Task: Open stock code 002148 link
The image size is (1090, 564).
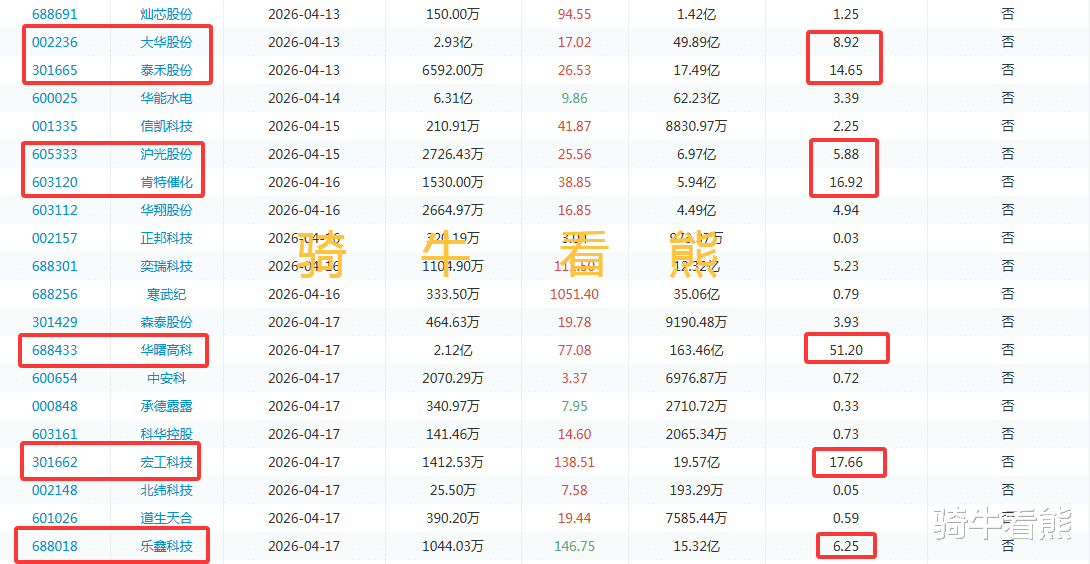Action: coord(55,490)
